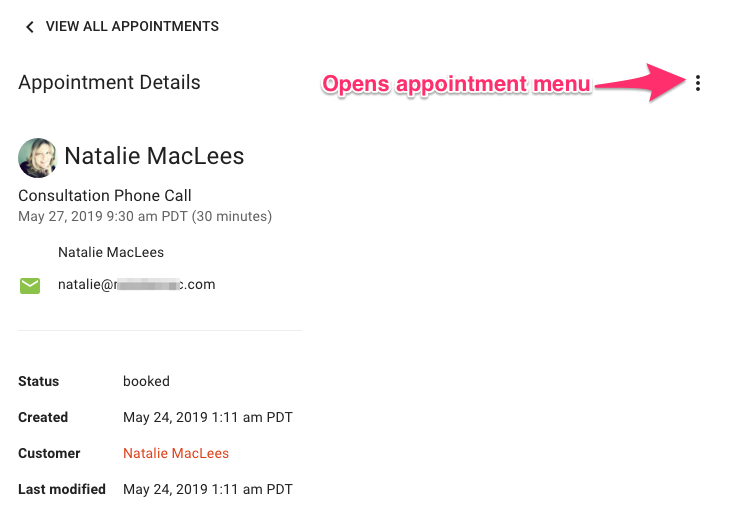Click the Appointment Details heading
This screenshot has height=516, width=733.
(109, 82)
